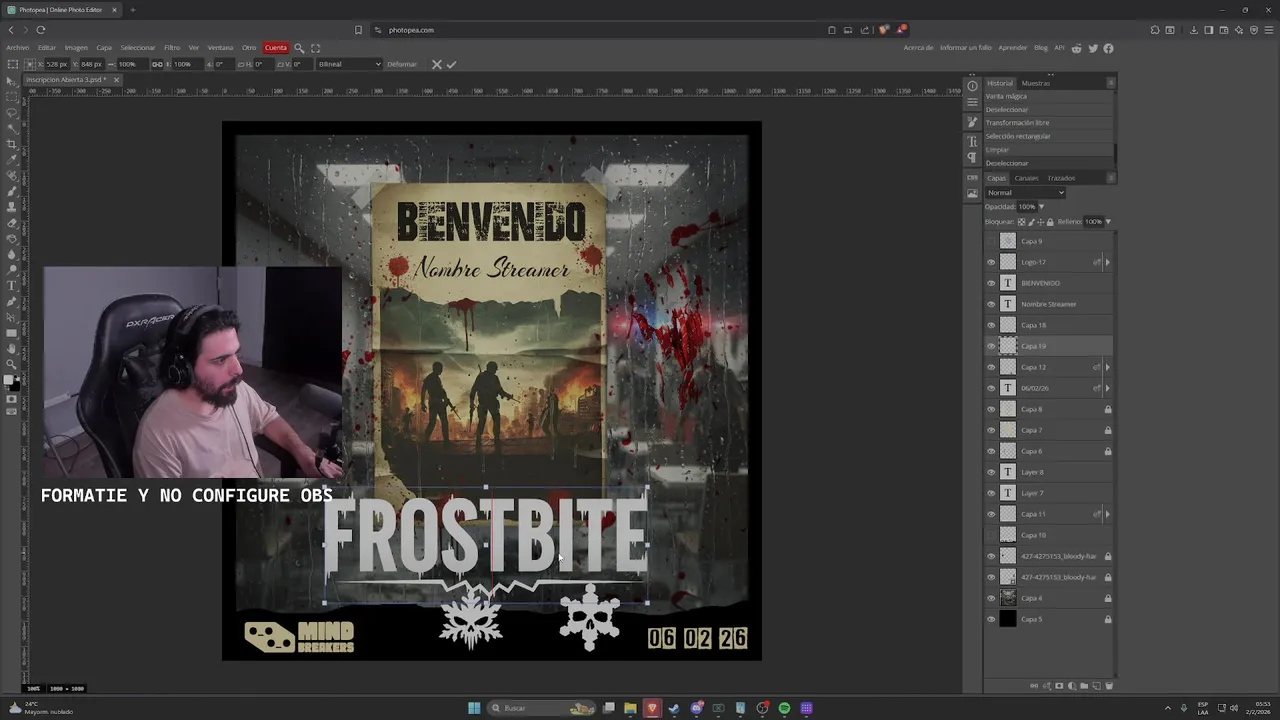Hide the Nombre Streamer layer

click(991, 304)
